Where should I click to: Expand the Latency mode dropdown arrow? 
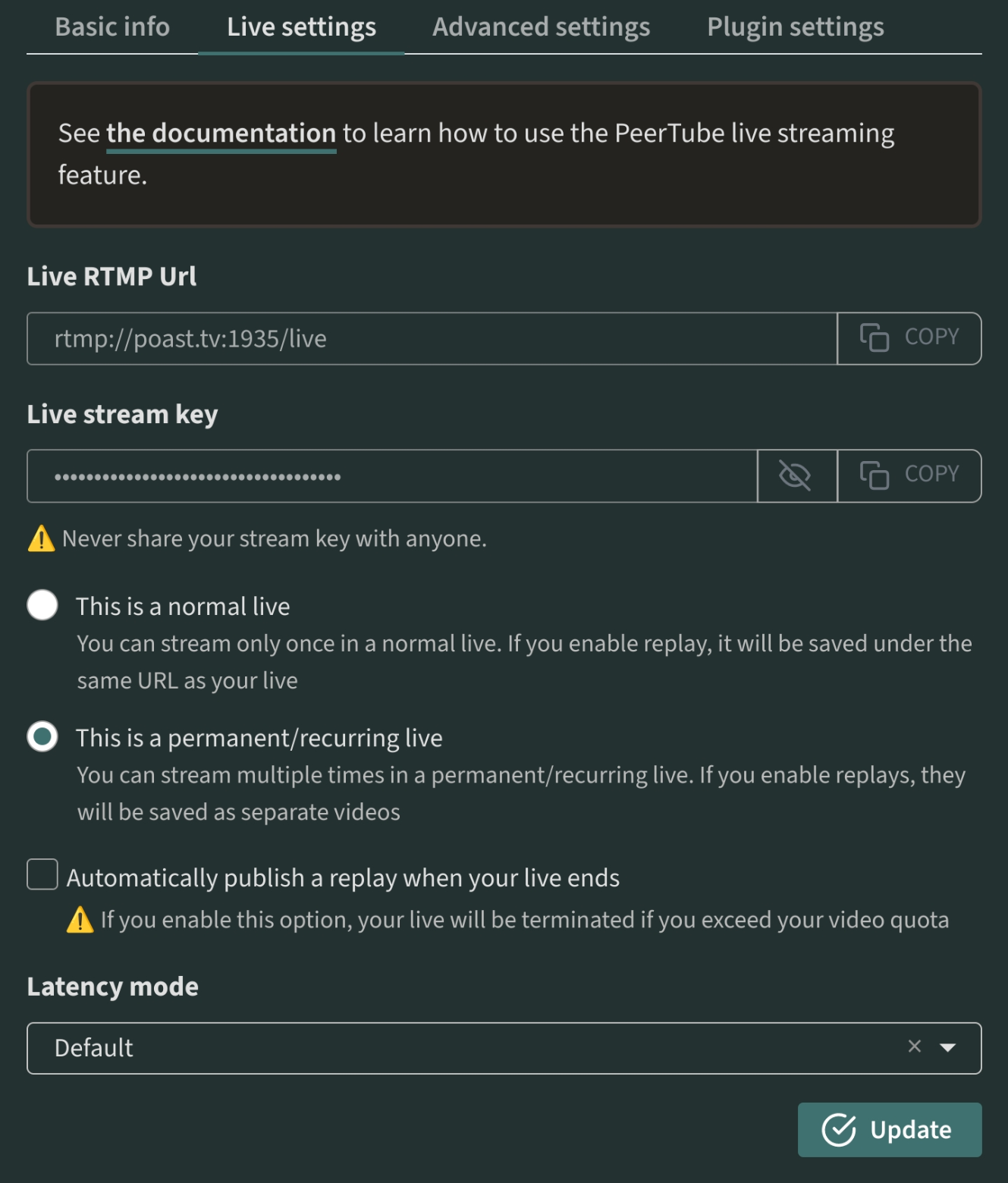[x=947, y=1047]
